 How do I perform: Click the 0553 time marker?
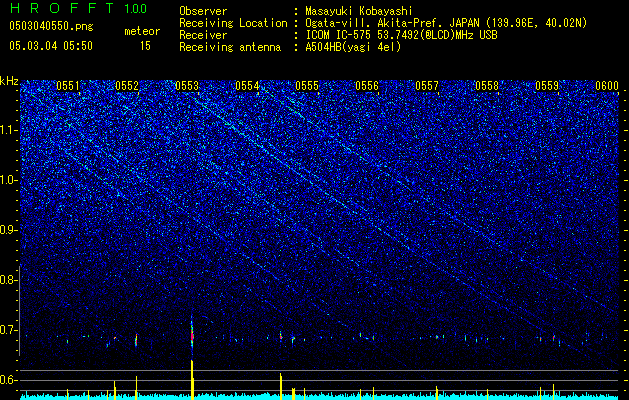pos(187,86)
